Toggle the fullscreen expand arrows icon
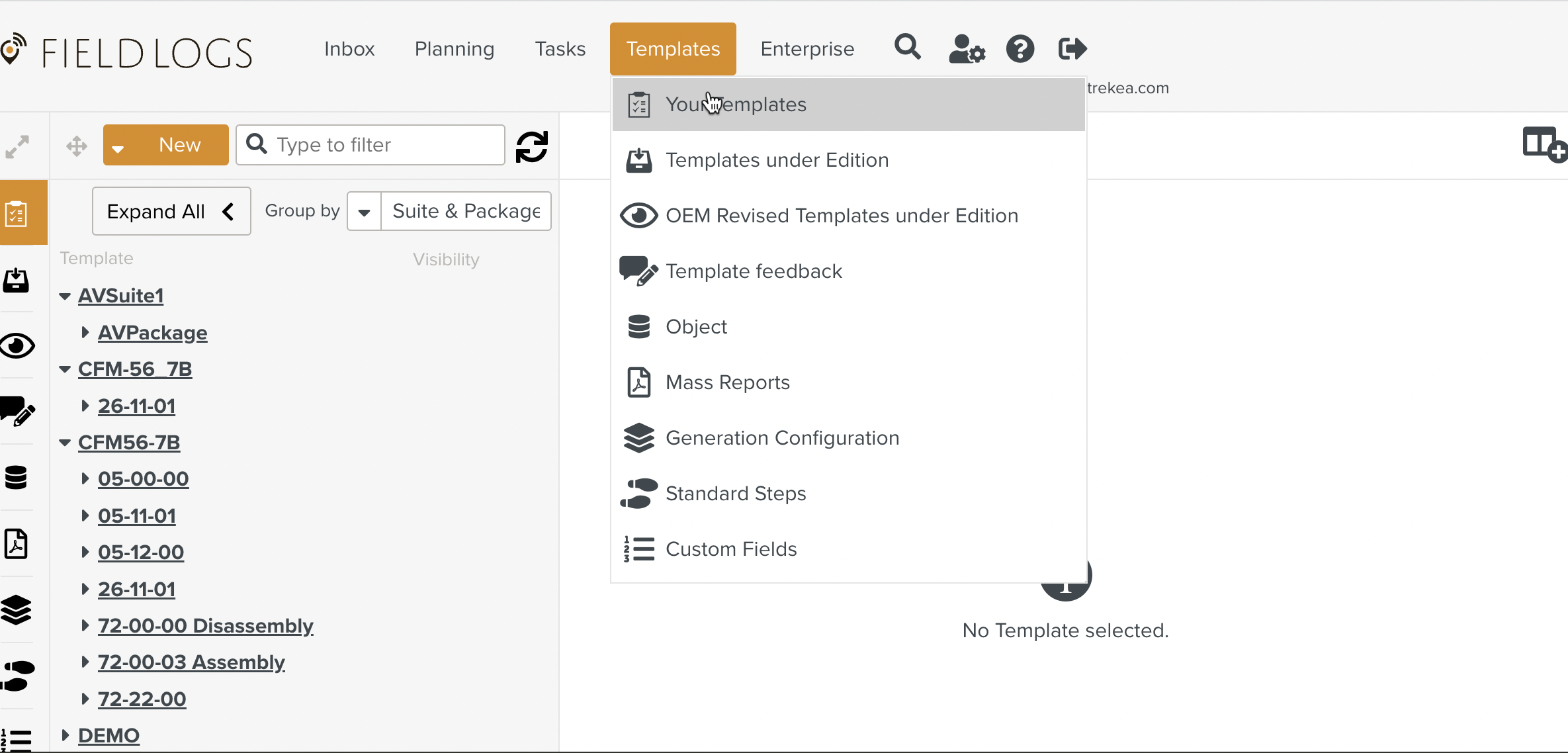This screenshot has width=1568, height=753. point(17,146)
